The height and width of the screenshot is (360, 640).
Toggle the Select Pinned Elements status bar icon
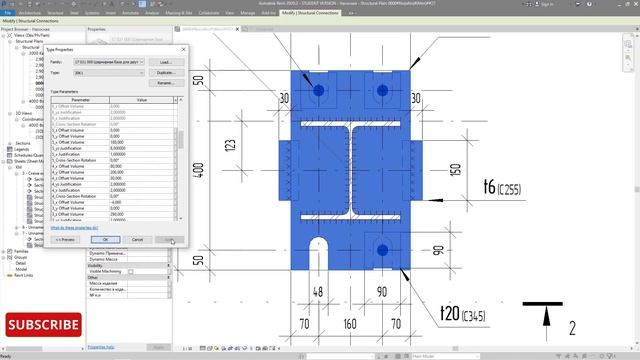click(x=576, y=356)
